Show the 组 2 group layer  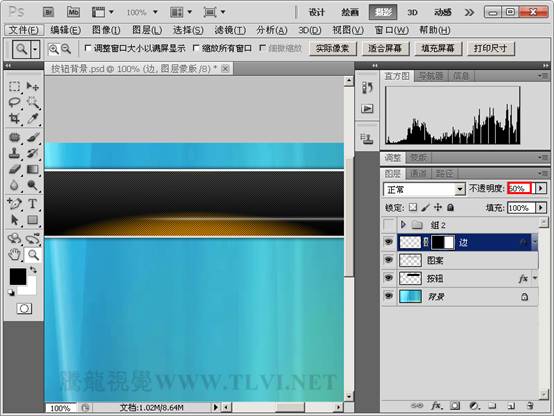point(388,224)
